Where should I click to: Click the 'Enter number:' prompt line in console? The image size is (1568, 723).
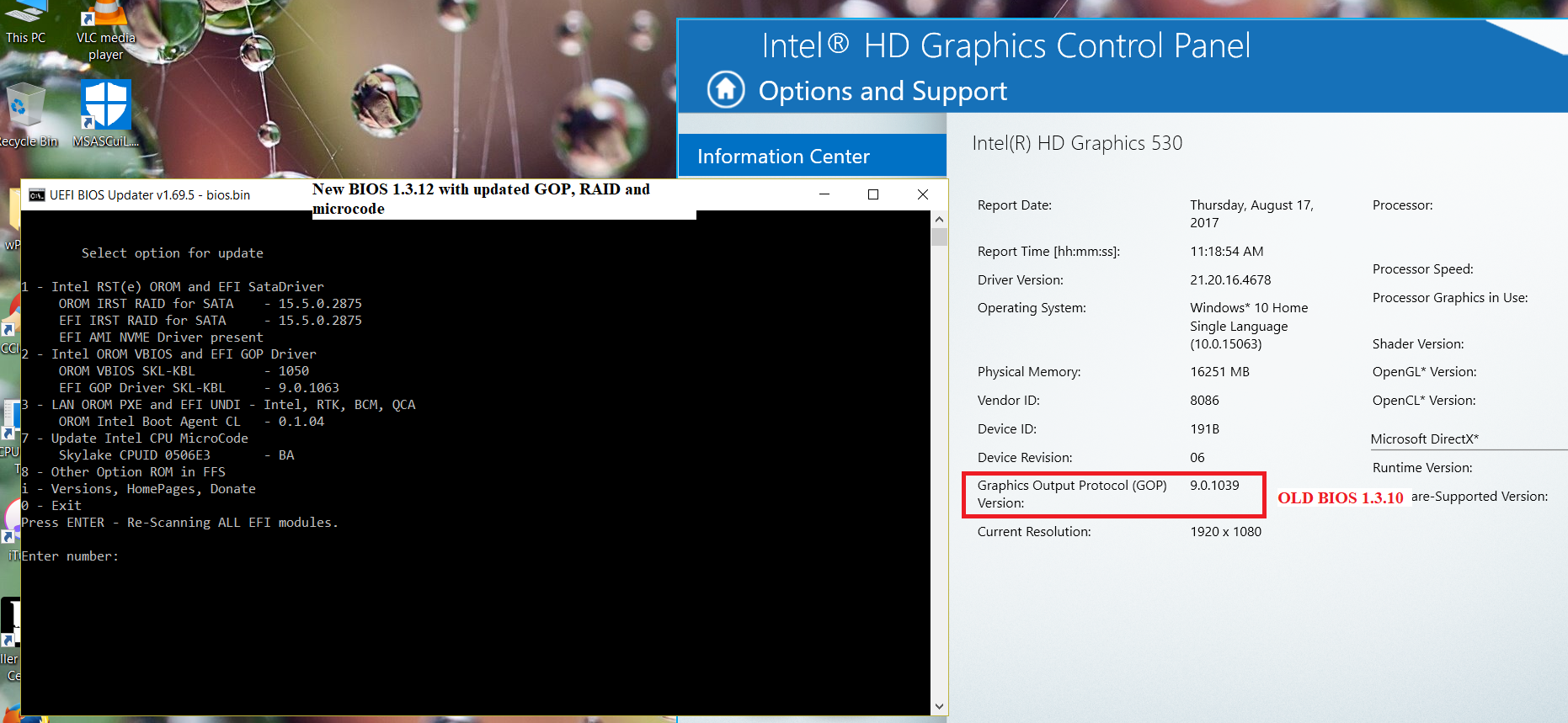pos(70,556)
